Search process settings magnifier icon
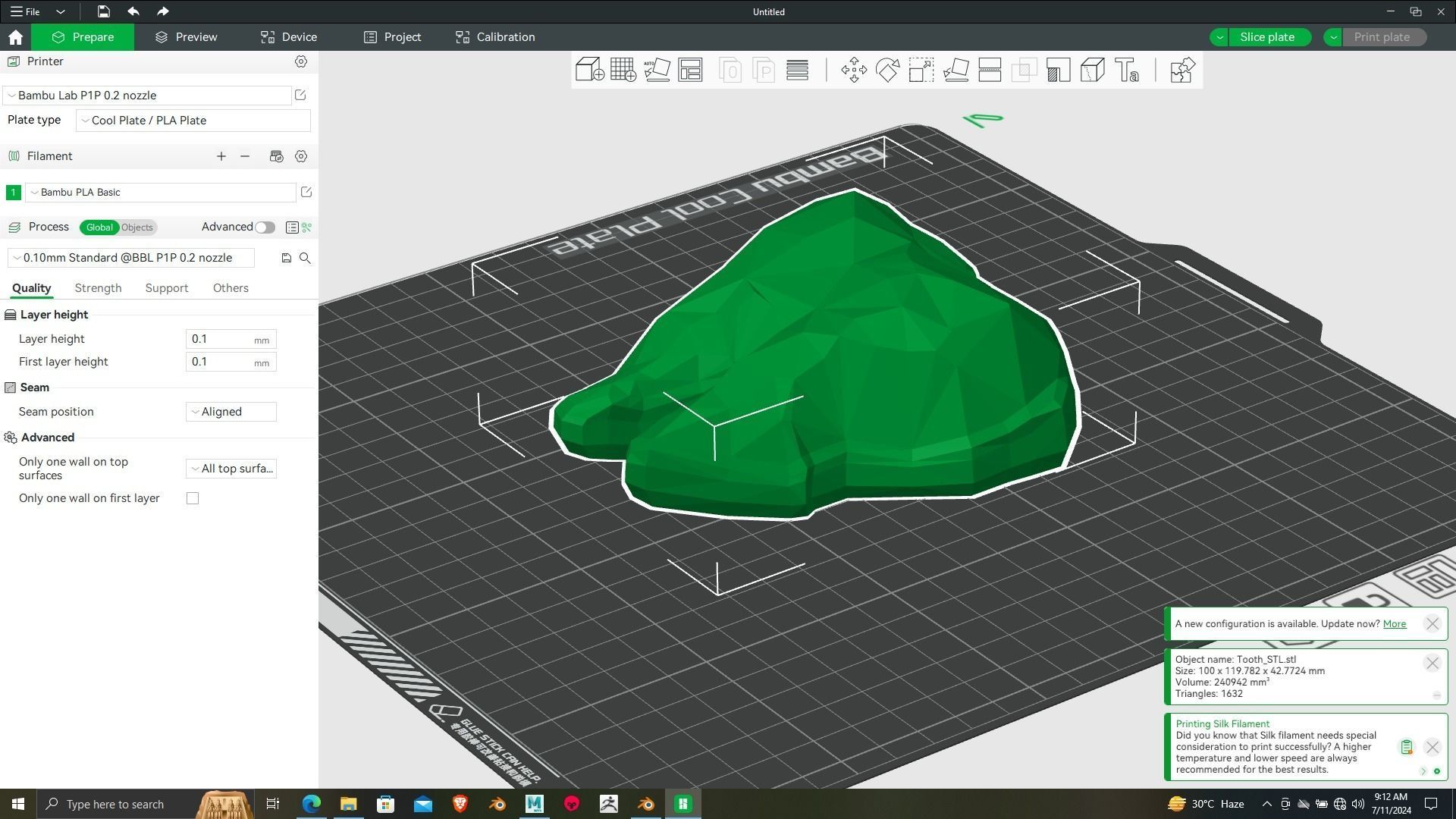The width and height of the screenshot is (1456, 819). [305, 258]
